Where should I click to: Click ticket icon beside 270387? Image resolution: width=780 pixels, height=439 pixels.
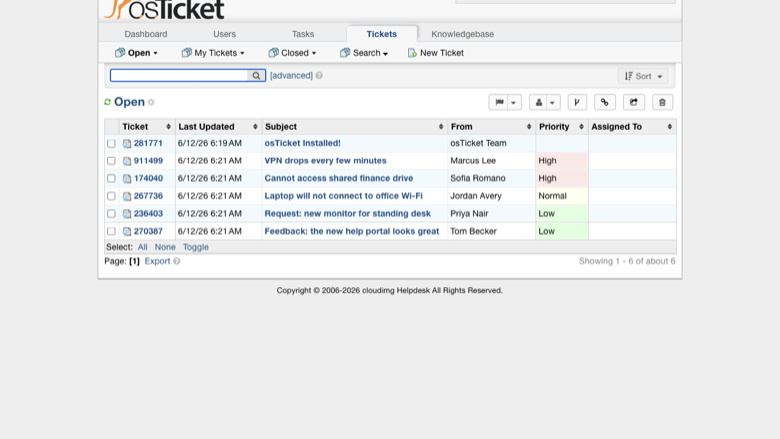127,232
